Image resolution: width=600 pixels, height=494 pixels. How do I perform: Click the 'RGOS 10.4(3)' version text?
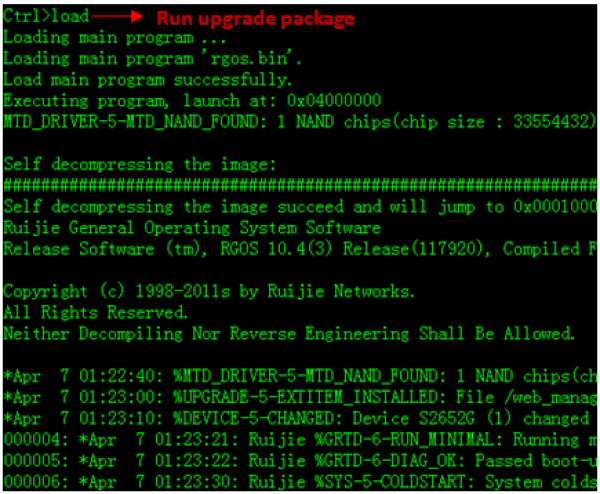pyautogui.click(x=276, y=249)
